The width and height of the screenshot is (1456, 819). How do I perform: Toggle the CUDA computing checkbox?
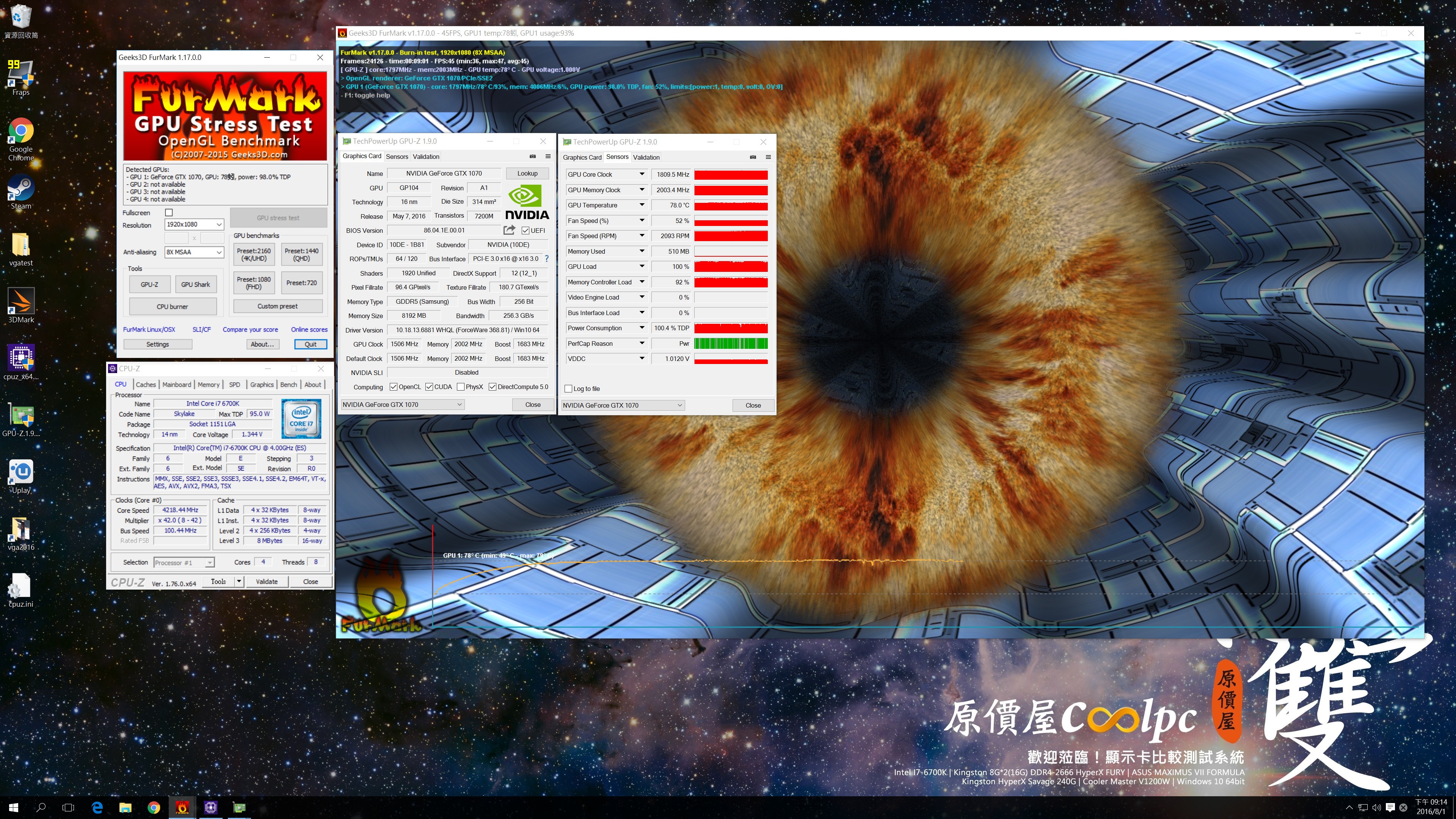point(430,387)
